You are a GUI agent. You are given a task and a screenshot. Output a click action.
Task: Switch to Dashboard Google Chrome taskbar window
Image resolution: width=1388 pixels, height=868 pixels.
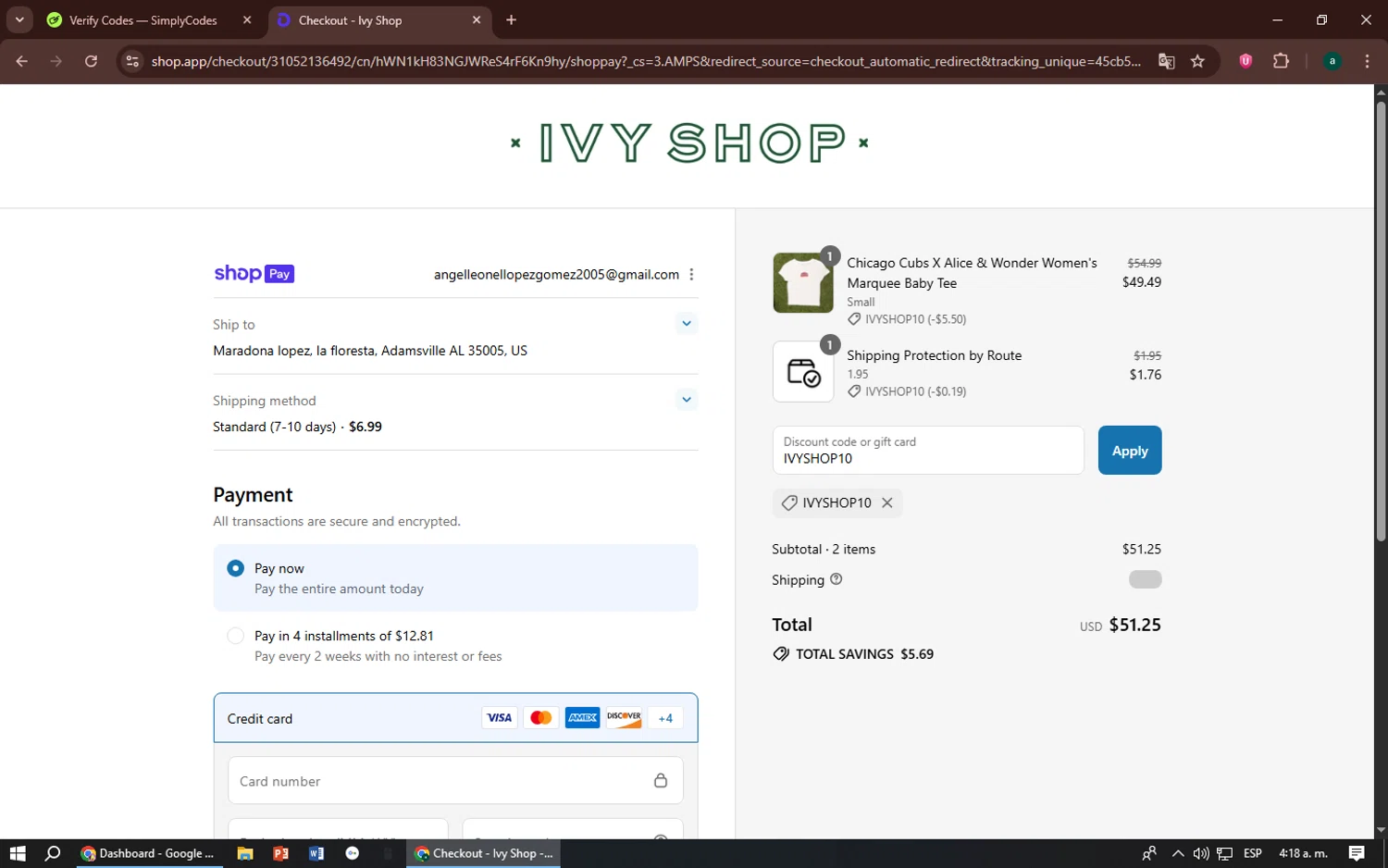148,853
